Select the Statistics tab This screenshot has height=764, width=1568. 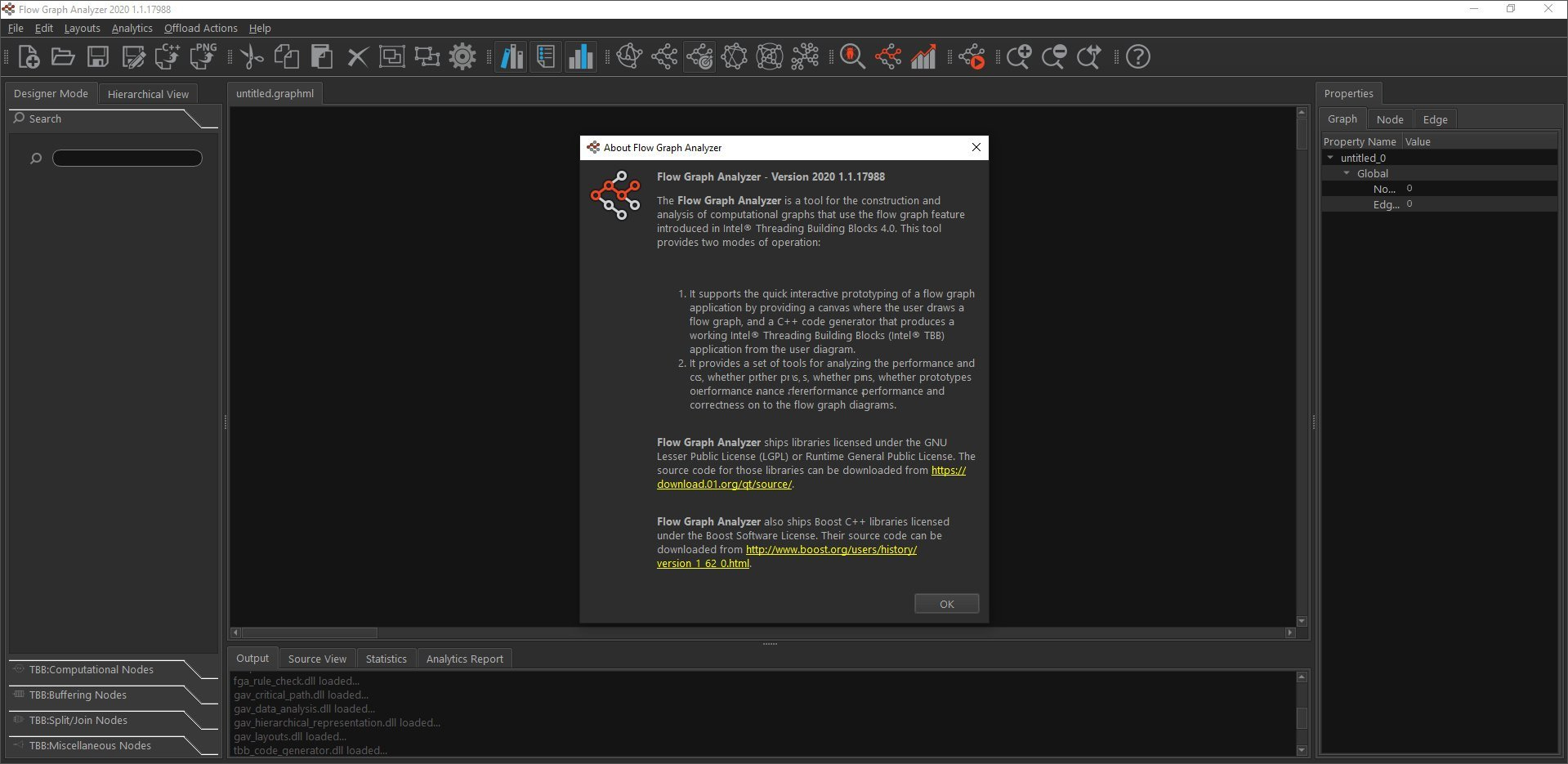coord(386,658)
